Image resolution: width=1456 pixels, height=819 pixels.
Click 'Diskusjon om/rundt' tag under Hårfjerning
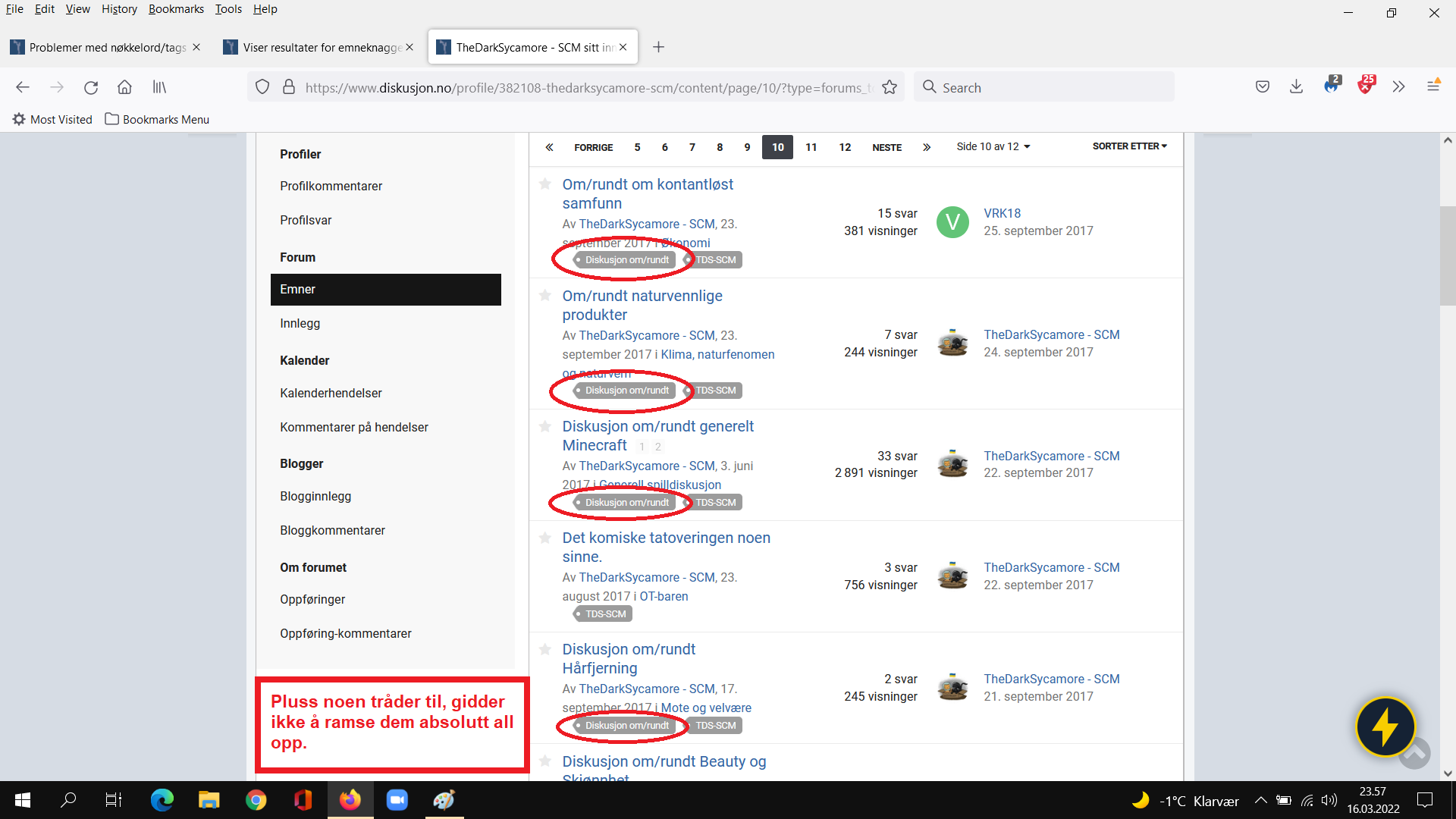(x=626, y=726)
